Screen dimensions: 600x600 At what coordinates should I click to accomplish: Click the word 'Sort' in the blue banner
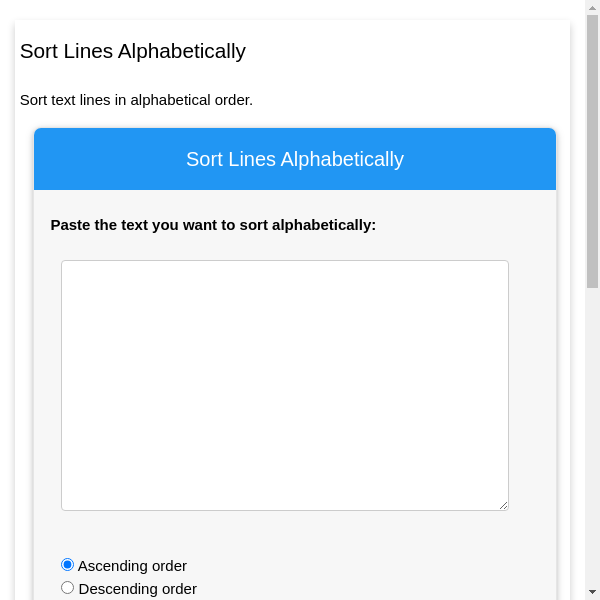point(204,159)
